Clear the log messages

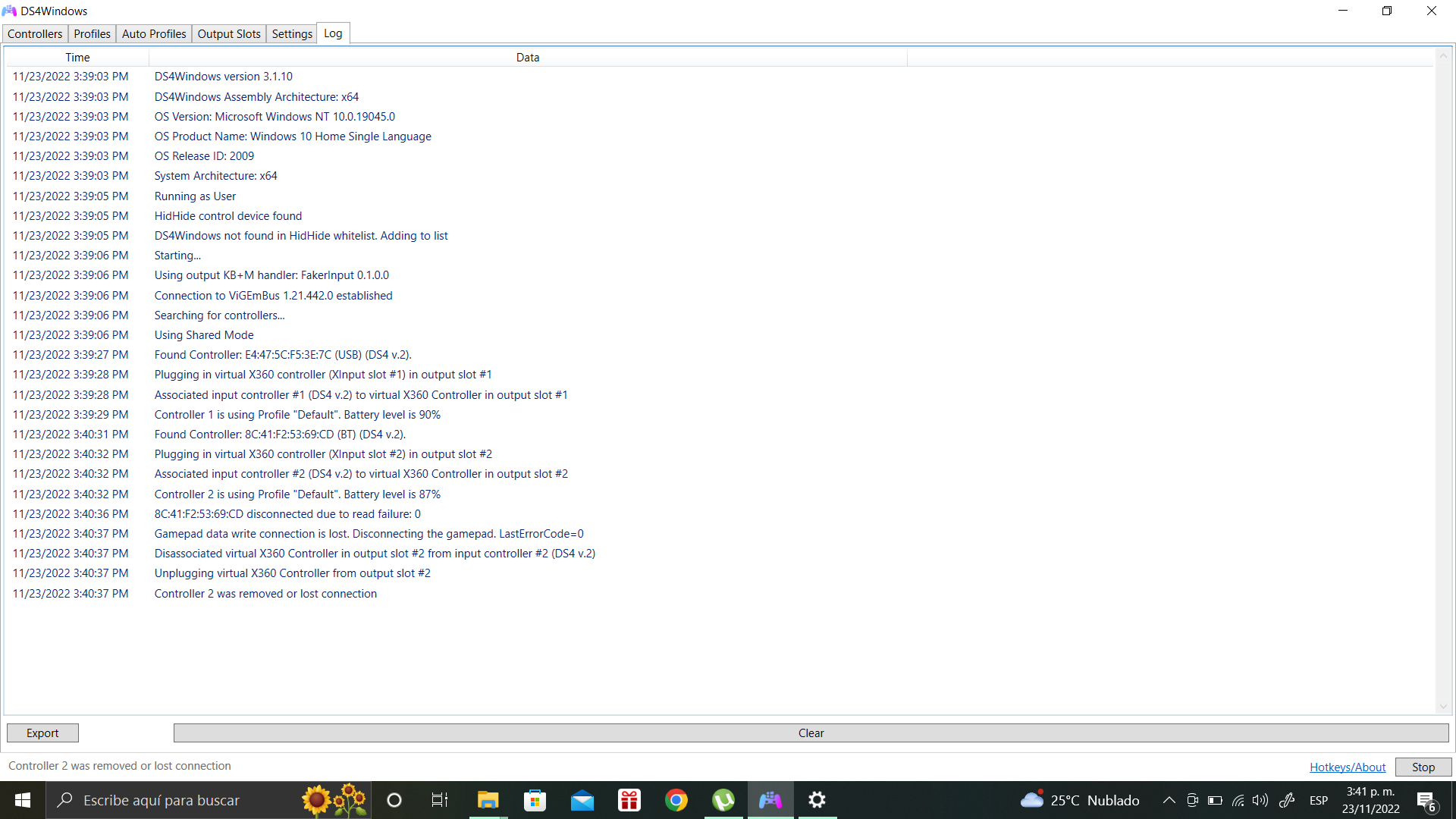[x=810, y=733]
